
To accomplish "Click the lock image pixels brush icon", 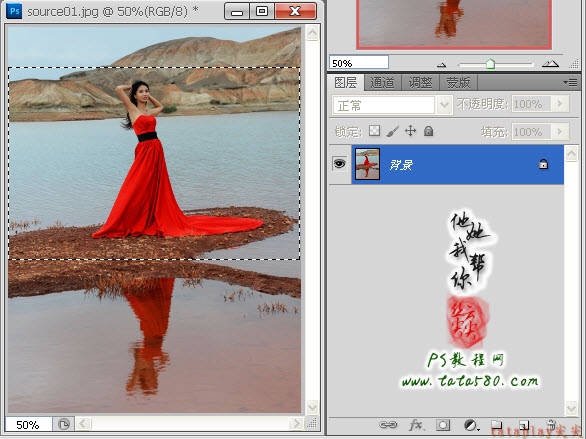I will (x=392, y=131).
